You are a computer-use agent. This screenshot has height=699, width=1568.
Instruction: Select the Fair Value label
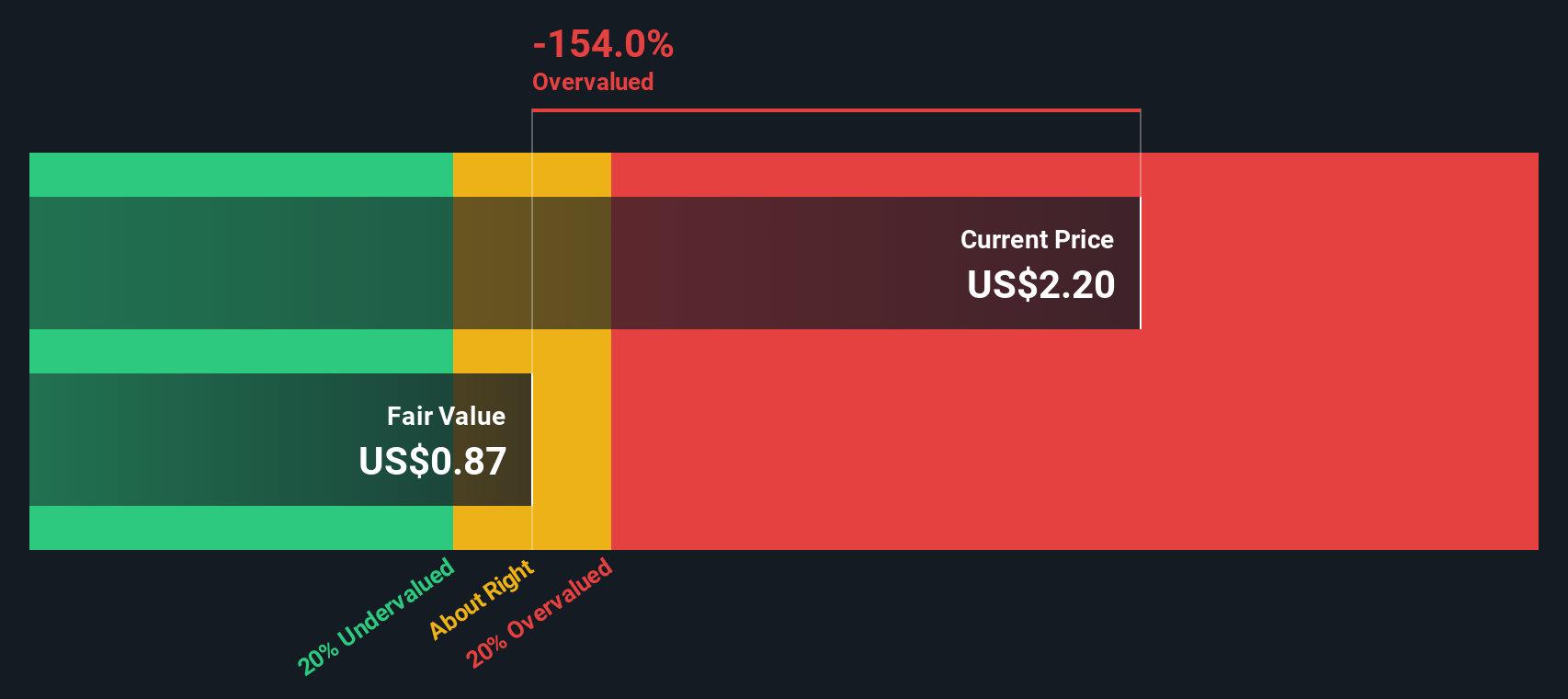pos(446,416)
